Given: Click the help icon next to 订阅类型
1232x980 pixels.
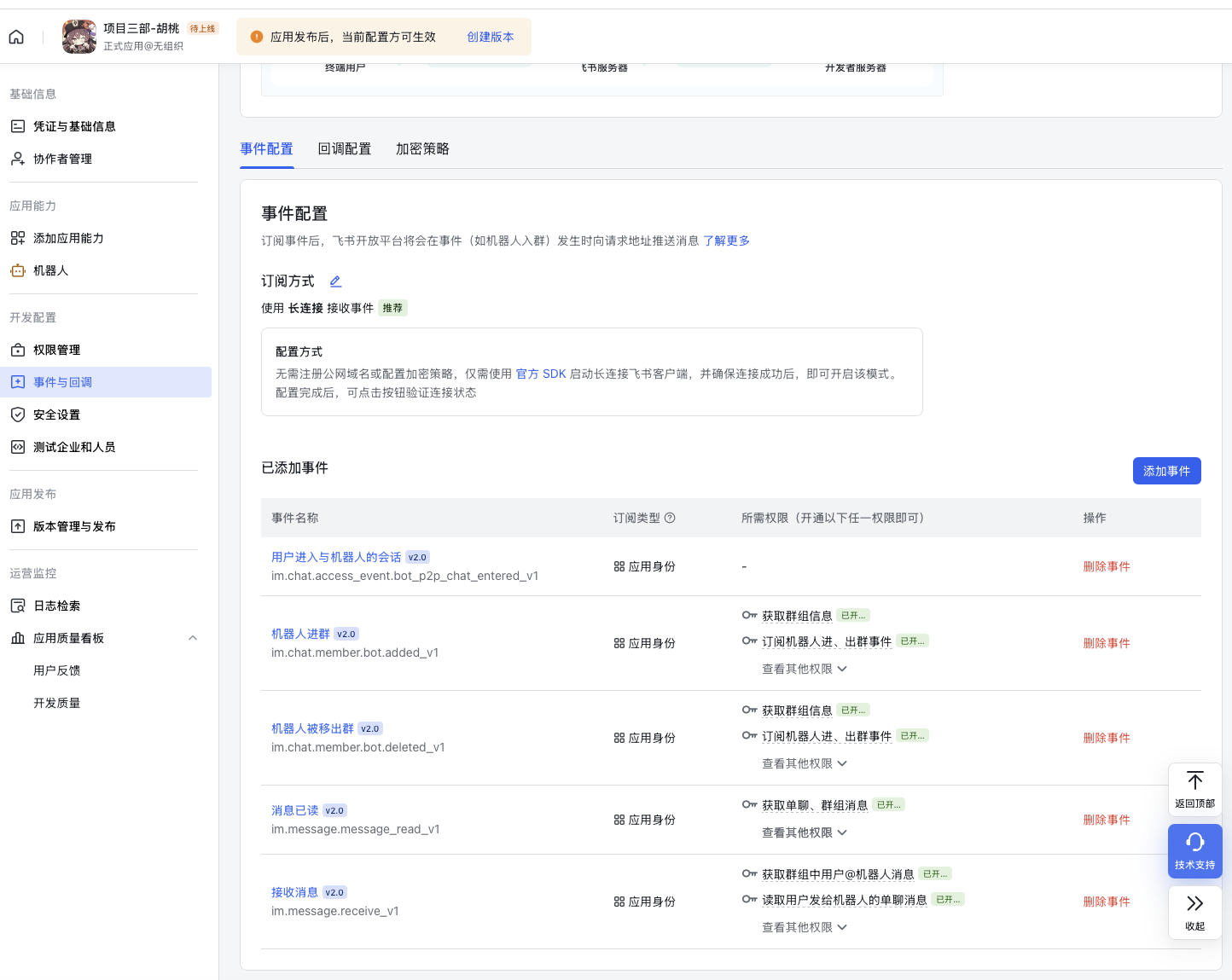Looking at the screenshot, I should (670, 518).
